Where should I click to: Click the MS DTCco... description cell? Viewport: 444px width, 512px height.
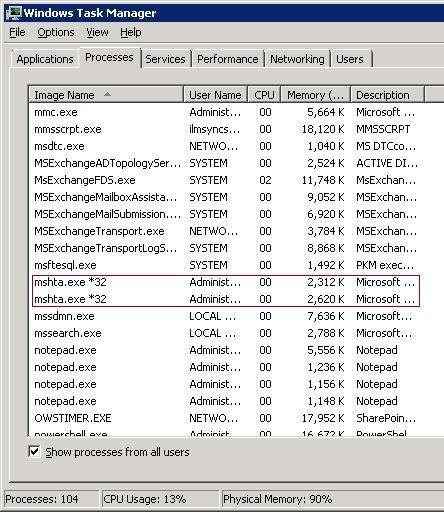click(x=386, y=146)
